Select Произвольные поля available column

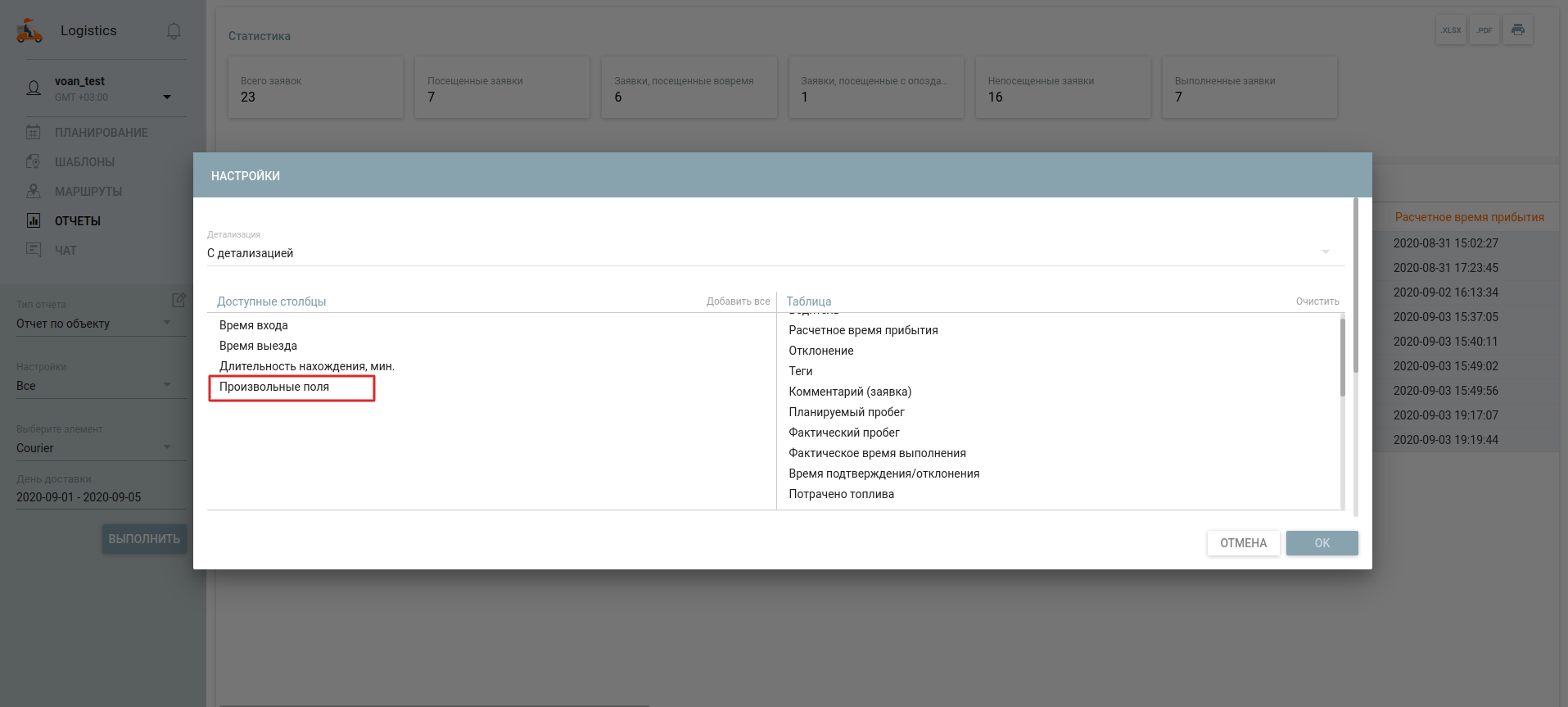pos(274,387)
